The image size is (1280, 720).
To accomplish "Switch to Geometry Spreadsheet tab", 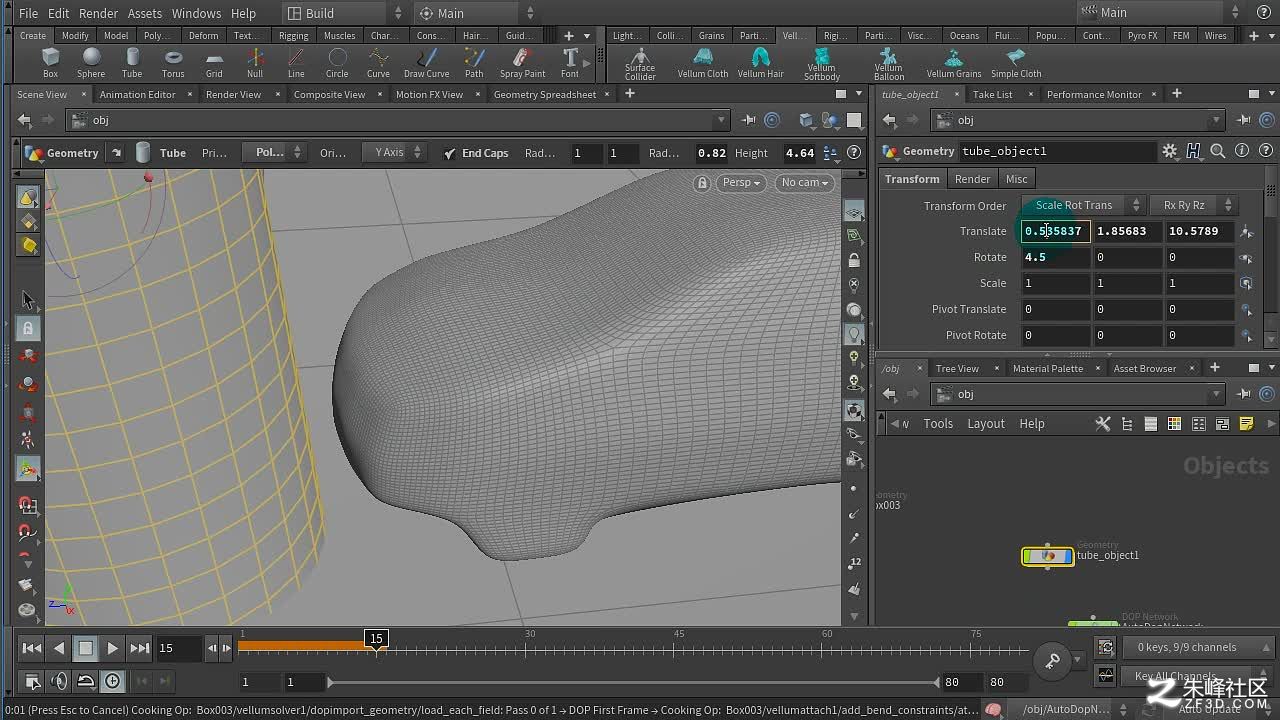I will 545,94.
